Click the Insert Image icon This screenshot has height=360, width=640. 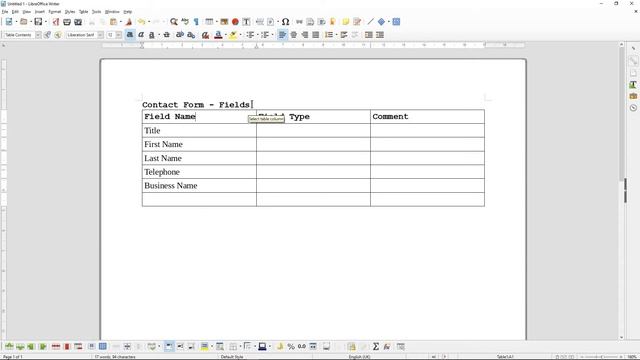click(x=224, y=22)
